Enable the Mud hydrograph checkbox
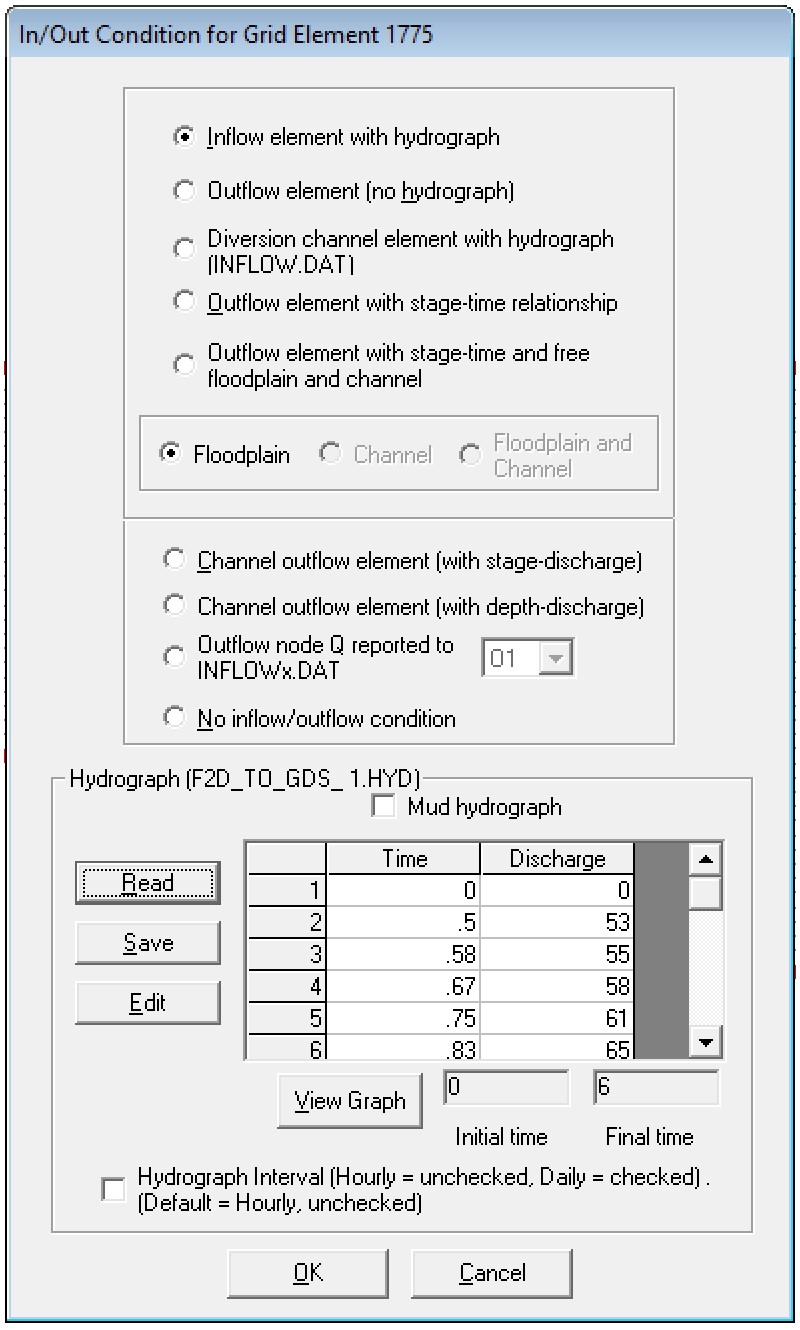The image size is (800, 1330). 383,806
